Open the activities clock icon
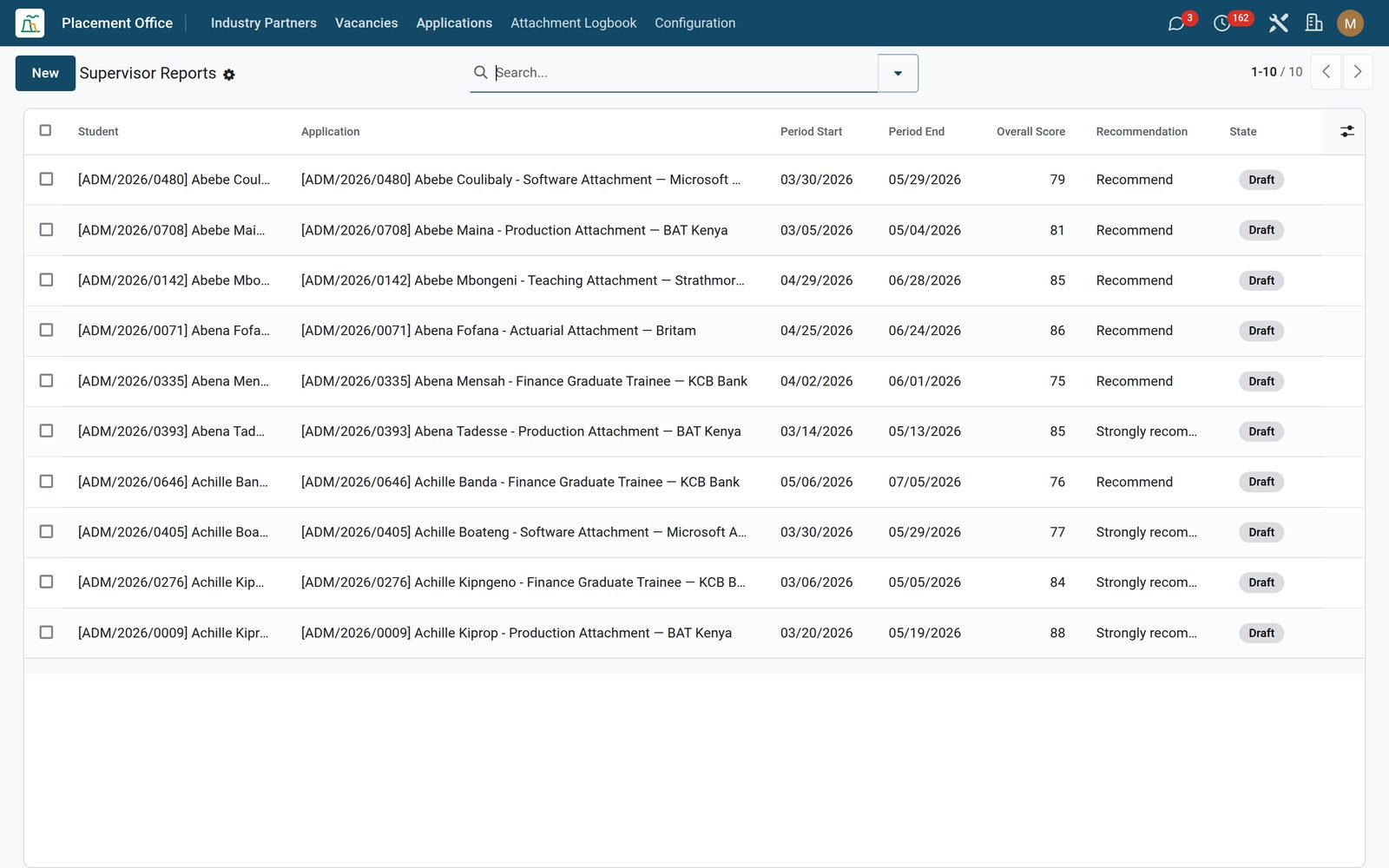Image resolution: width=1389 pixels, height=868 pixels. [x=1221, y=23]
